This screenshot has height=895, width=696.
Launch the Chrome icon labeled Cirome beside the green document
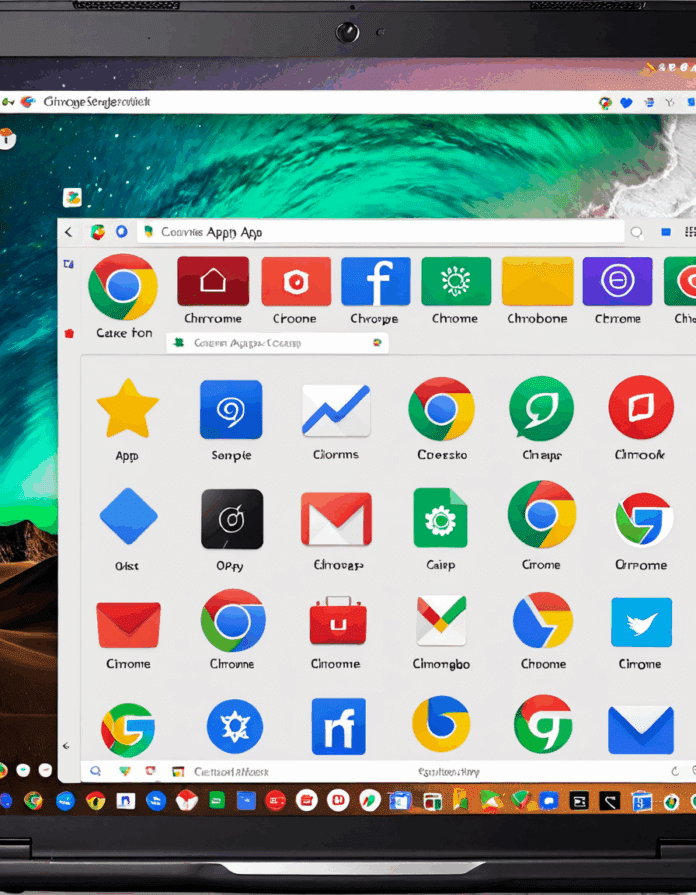pos(542,514)
